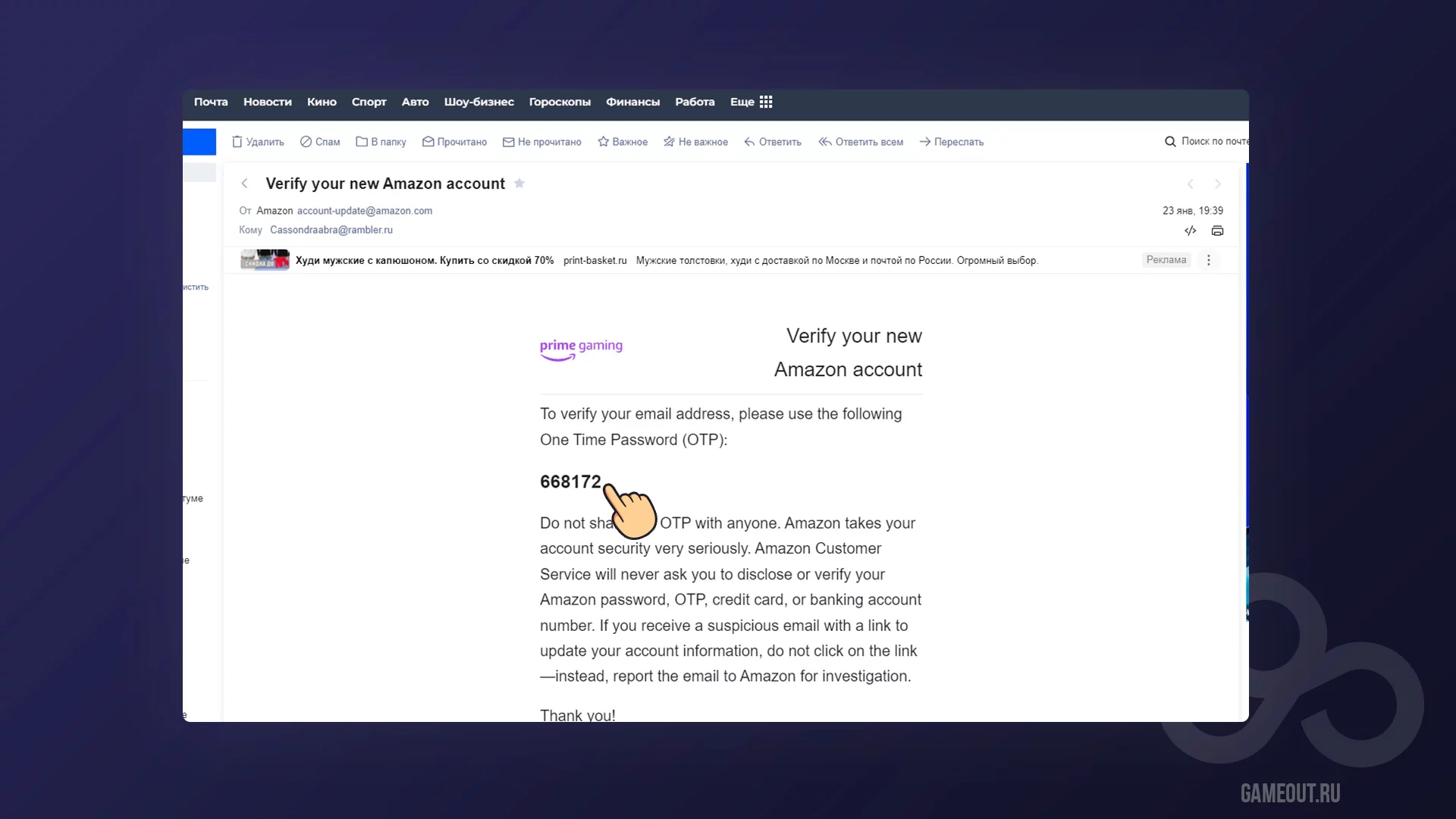Open the Финансы section in the top bar

(632, 102)
